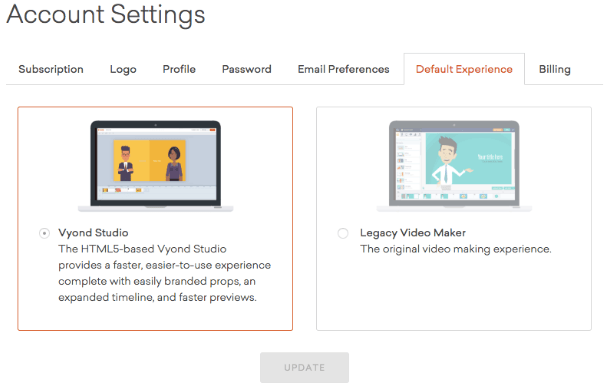The width and height of the screenshot is (608, 388).
Task: Click the Legacy Video Maker laptop thumbnail
Action: 454,166
